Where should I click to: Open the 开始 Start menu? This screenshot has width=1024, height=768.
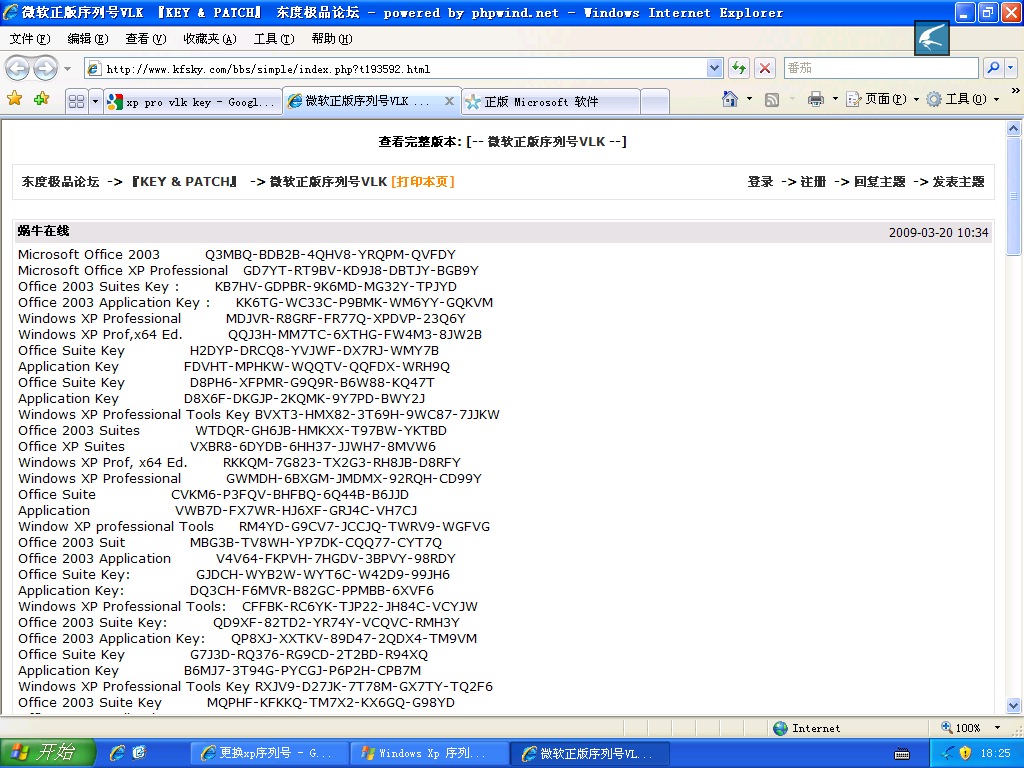tap(48, 753)
